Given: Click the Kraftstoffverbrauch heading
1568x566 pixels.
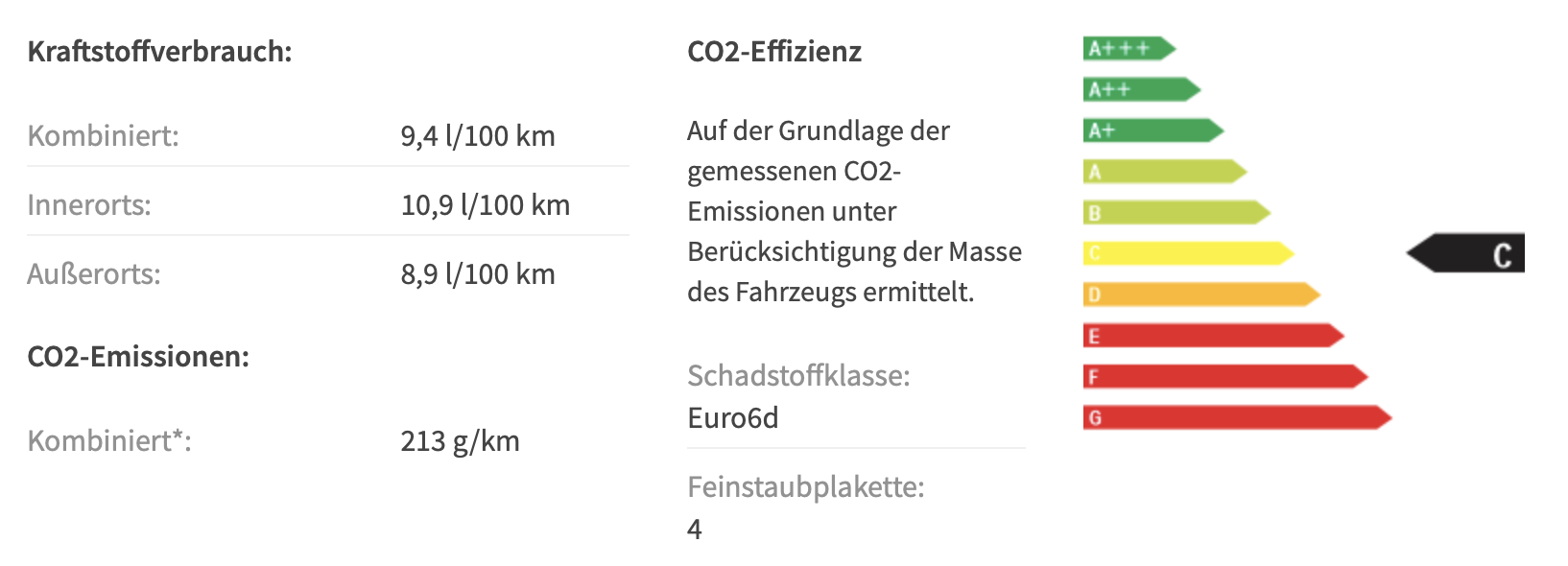Looking at the screenshot, I should tap(159, 51).
